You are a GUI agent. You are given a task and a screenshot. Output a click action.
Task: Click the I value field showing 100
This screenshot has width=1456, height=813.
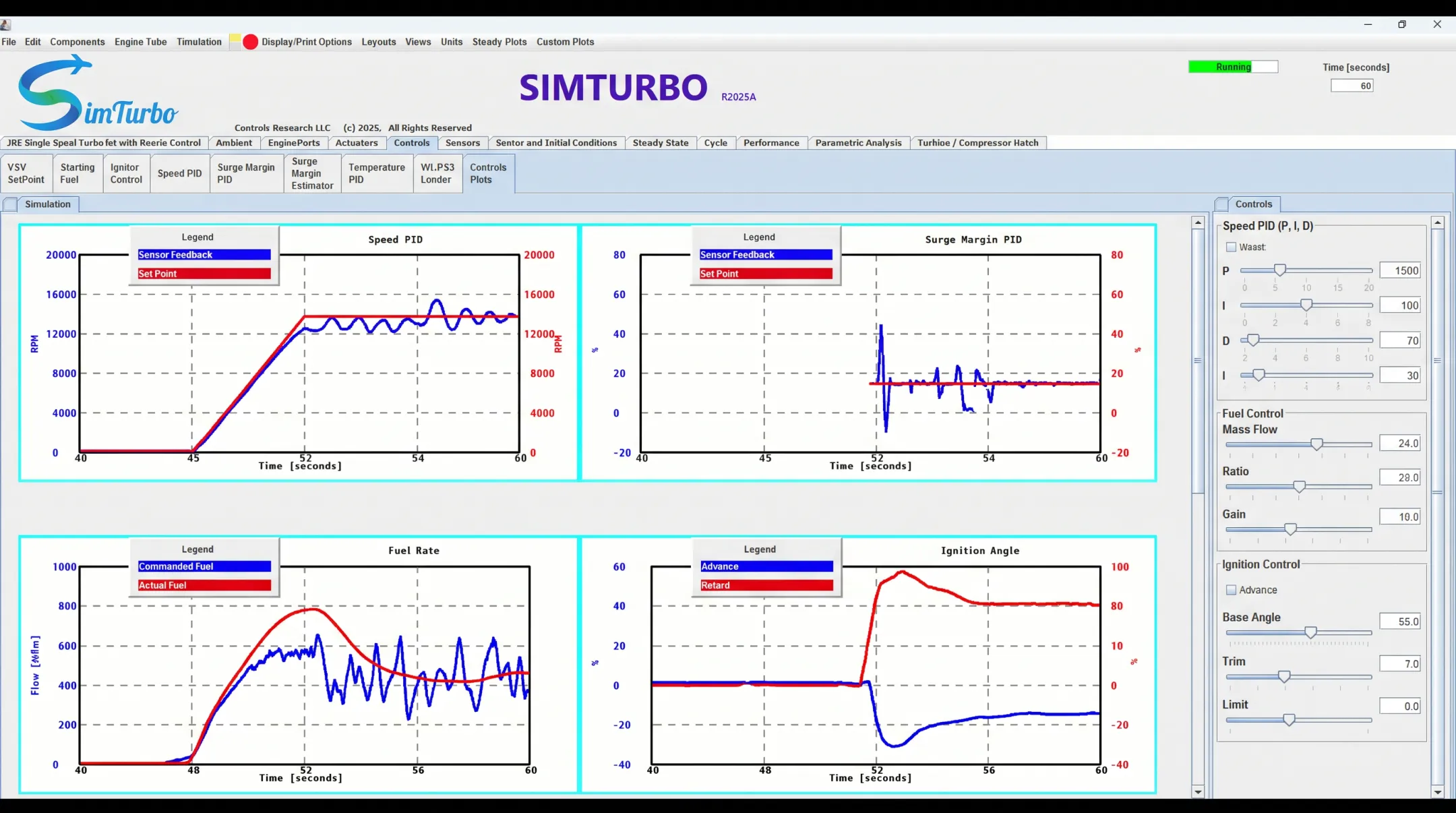(x=1400, y=305)
